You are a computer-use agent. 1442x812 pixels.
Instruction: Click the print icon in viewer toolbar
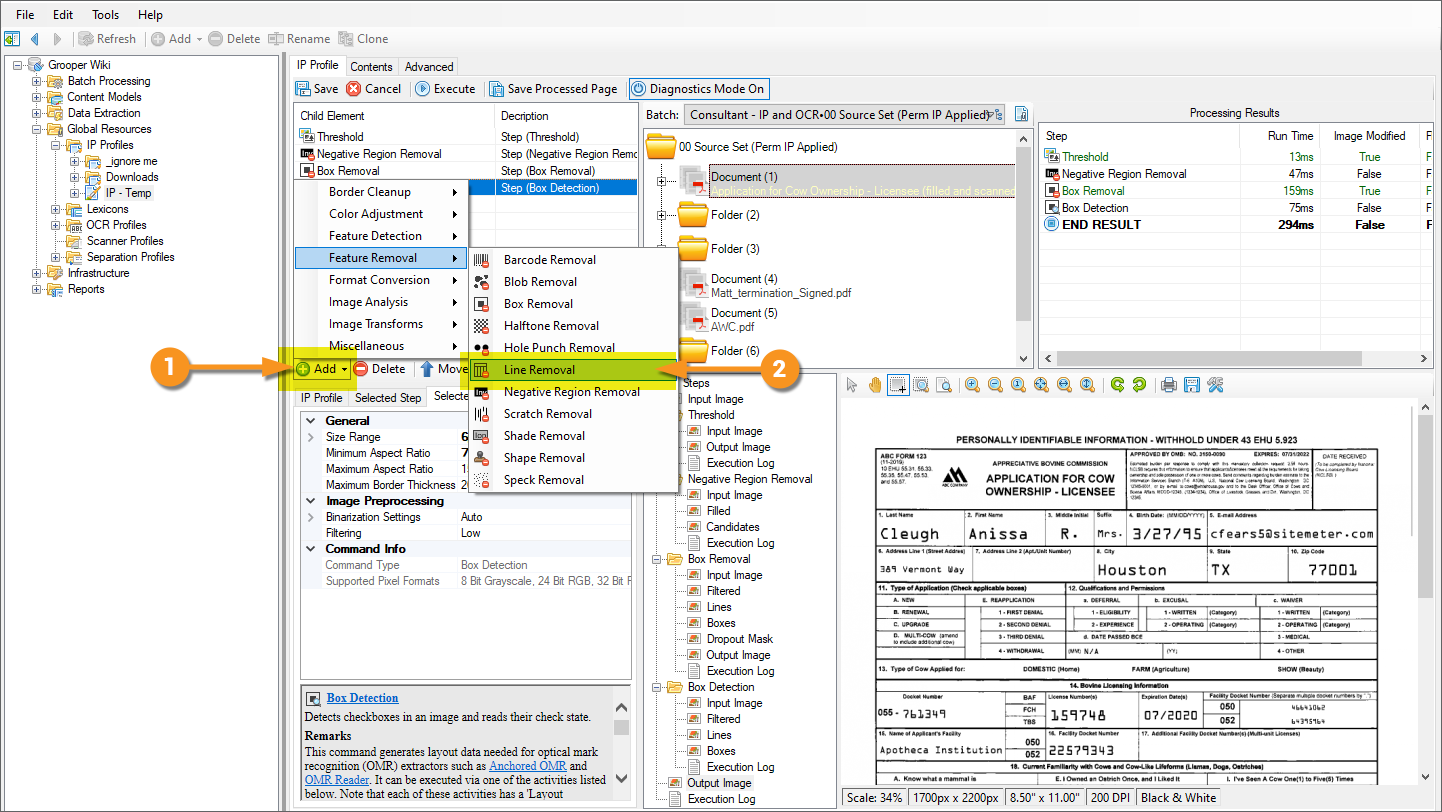tap(1168, 385)
